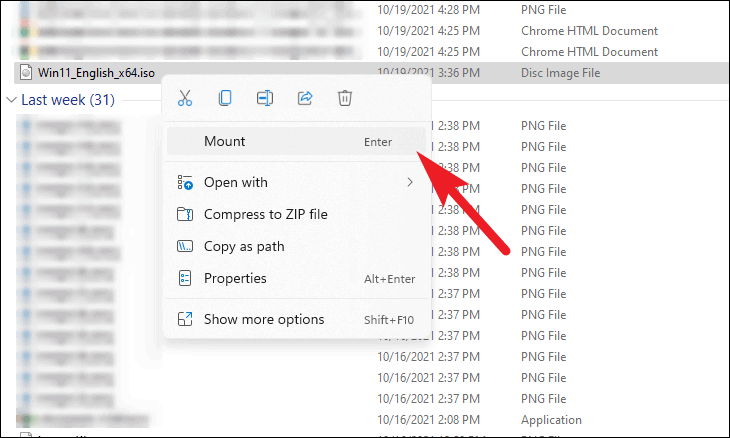Click the Copy icon in context menu
Screen dimensions: 730x438
(225, 98)
